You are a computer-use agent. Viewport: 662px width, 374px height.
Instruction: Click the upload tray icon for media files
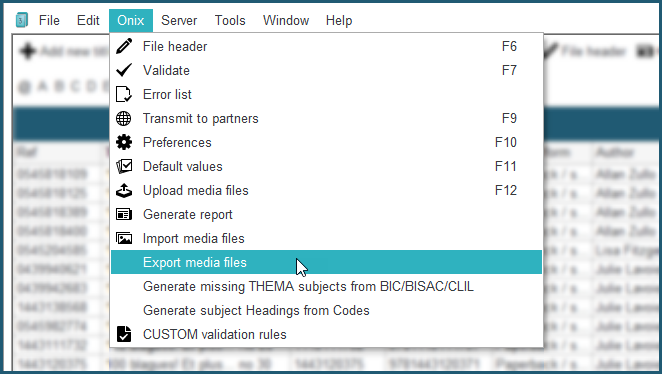coord(124,191)
